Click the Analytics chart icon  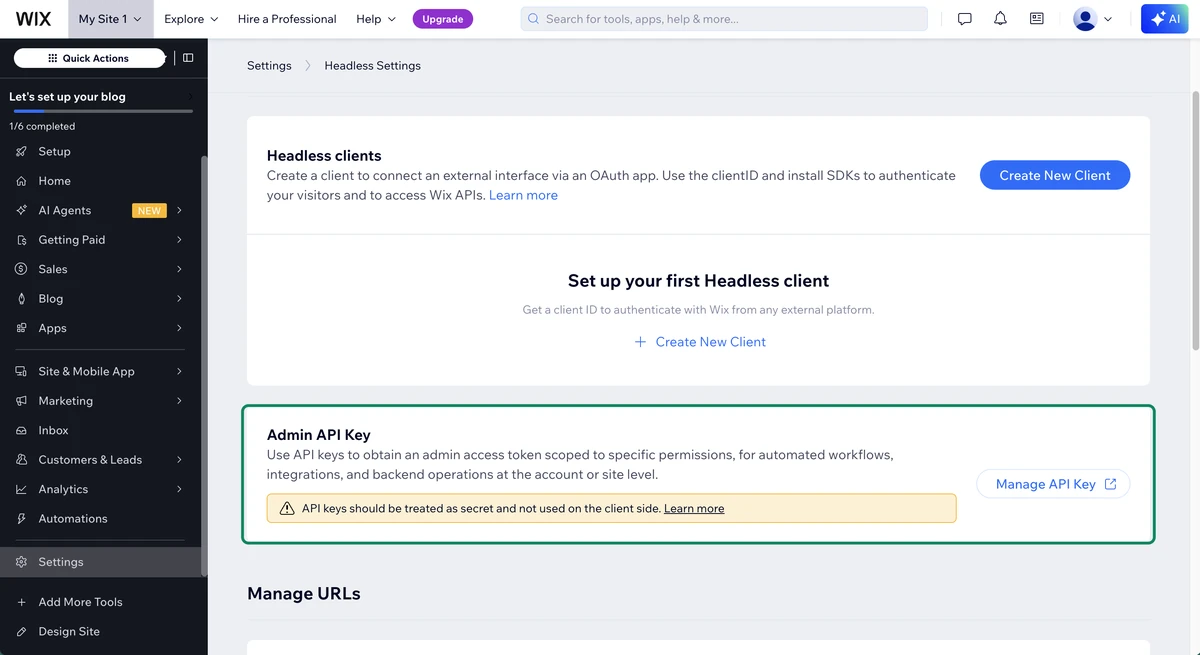click(21, 489)
